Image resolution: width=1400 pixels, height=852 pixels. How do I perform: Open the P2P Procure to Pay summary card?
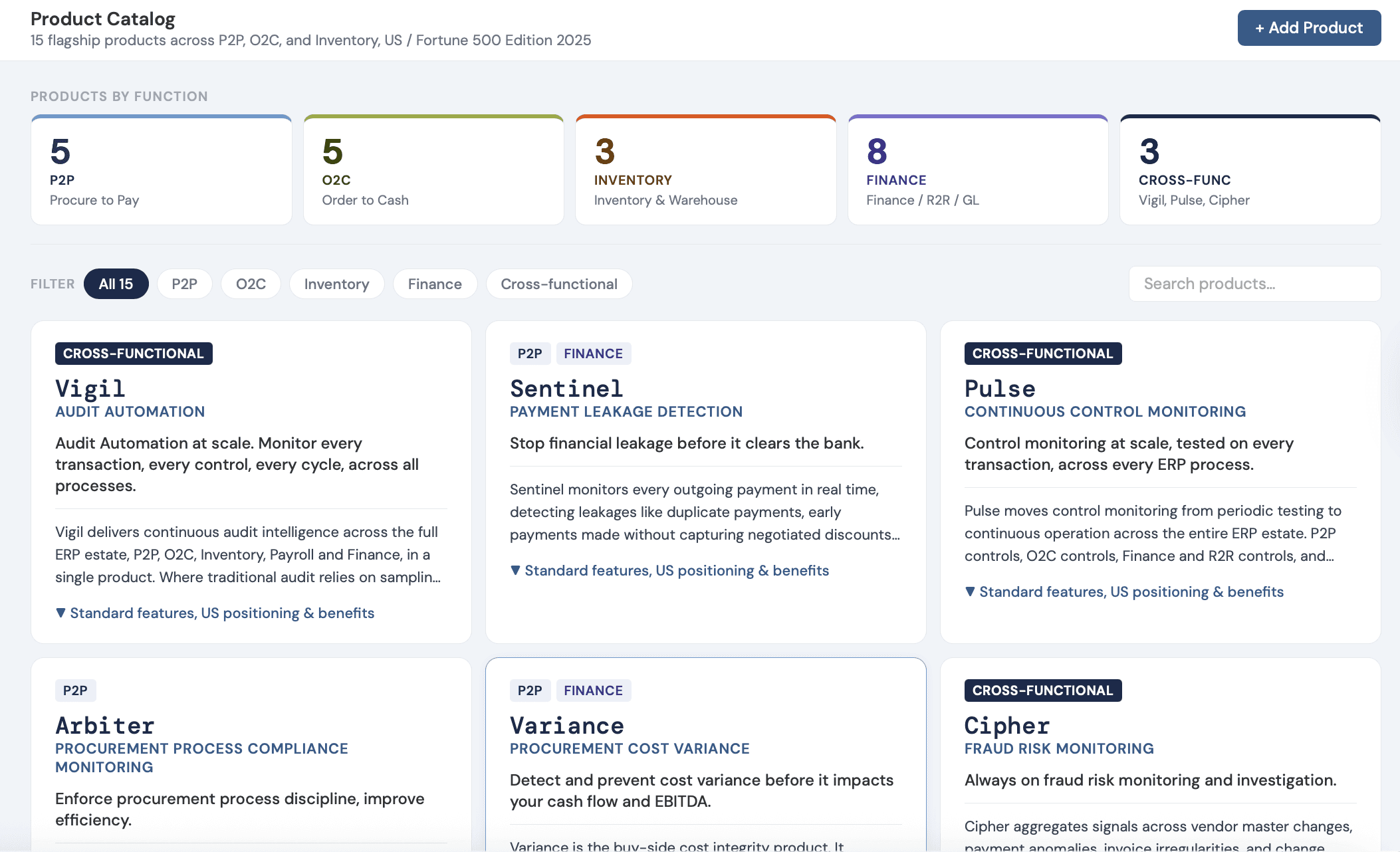[162, 171]
